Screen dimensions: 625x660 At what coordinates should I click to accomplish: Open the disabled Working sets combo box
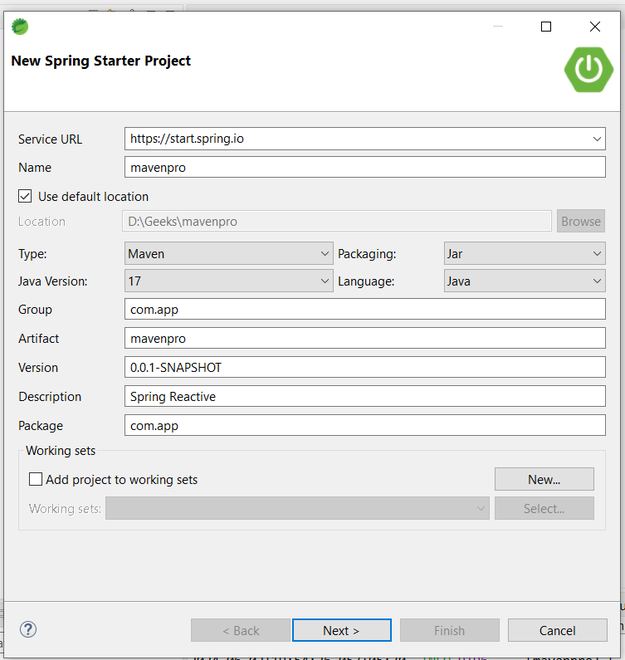[297, 508]
